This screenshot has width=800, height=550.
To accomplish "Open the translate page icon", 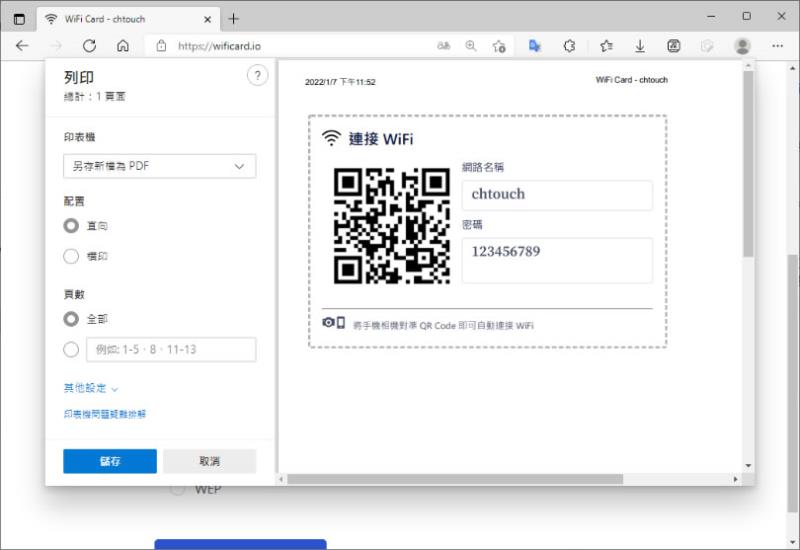I will pos(534,46).
